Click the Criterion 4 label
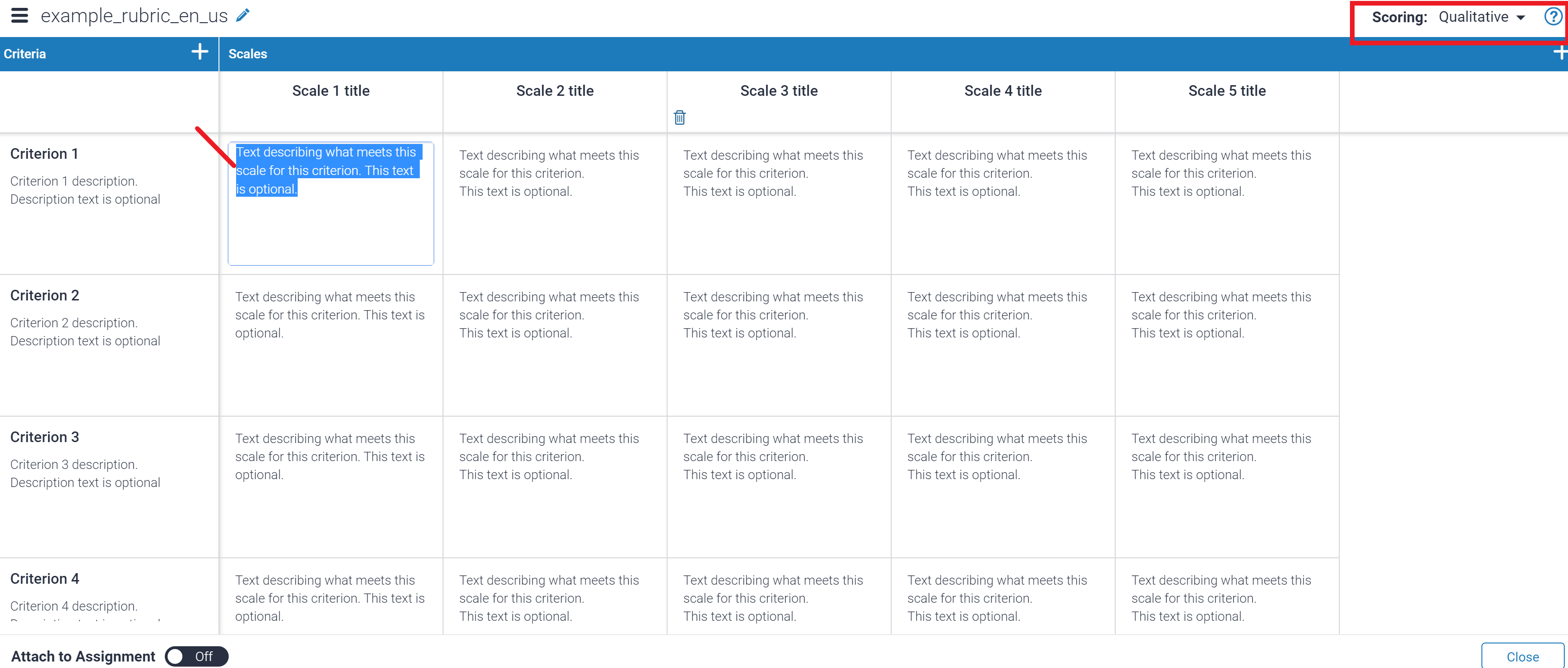1568x668 pixels. (x=44, y=579)
